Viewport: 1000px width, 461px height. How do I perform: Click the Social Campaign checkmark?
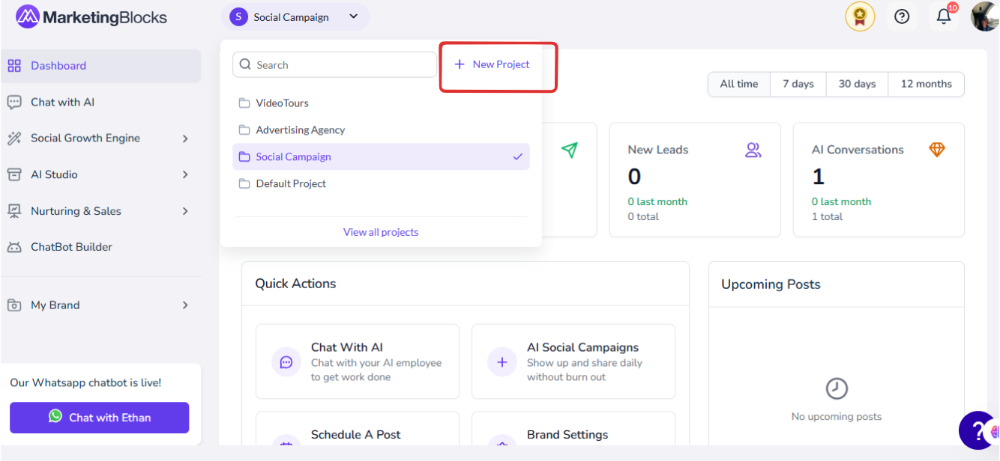[518, 157]
